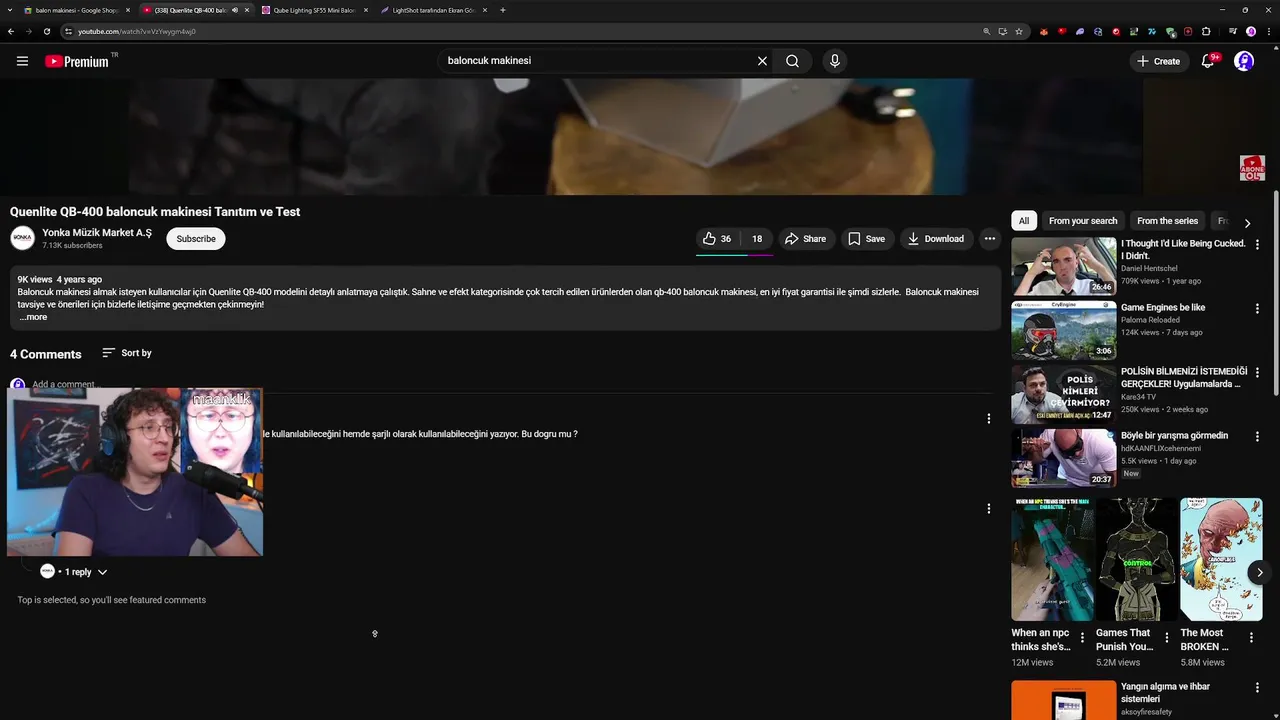
Task: Focus the Add a comment field
Action: (x=63, y=384)
